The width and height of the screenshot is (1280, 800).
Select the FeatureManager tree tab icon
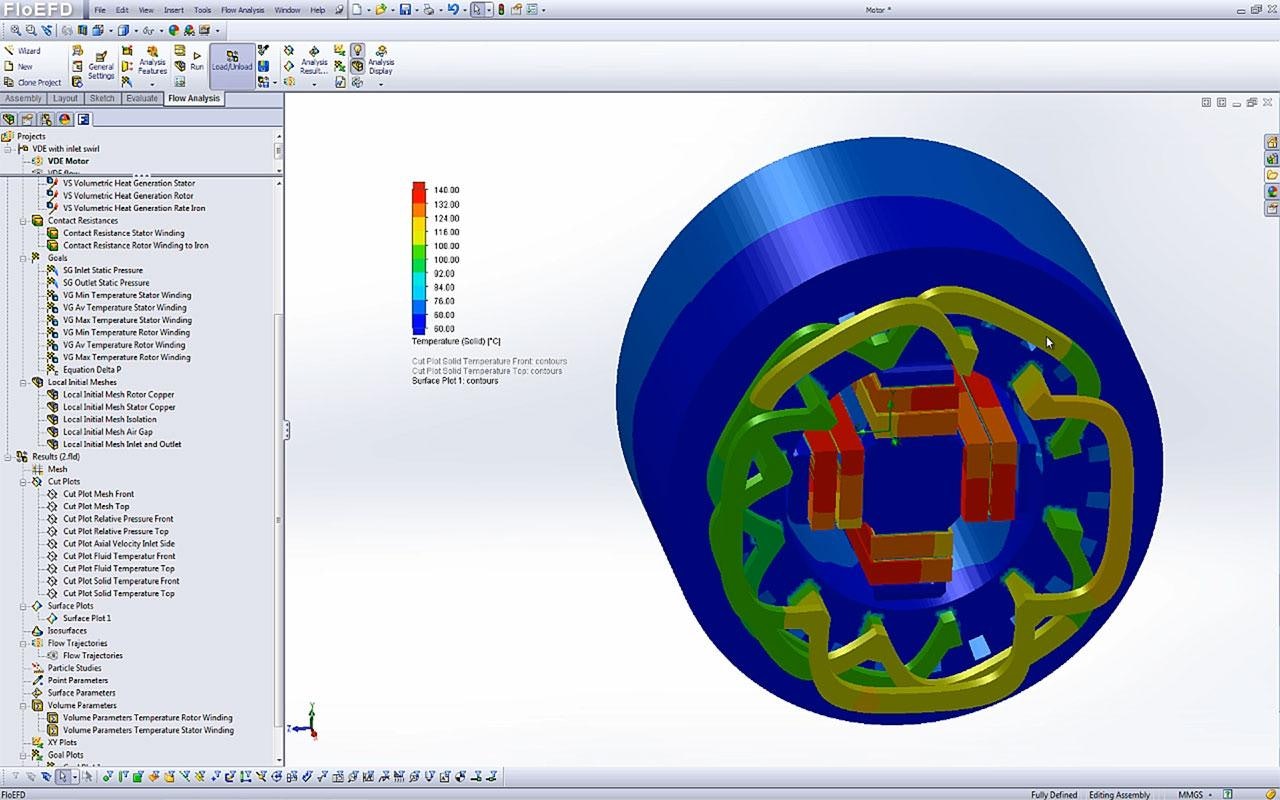10,119
